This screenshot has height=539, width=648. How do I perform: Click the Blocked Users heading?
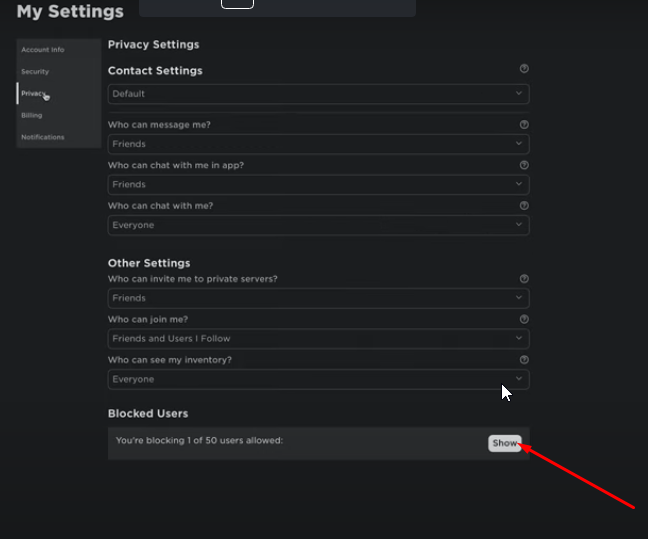pos(148,413)
